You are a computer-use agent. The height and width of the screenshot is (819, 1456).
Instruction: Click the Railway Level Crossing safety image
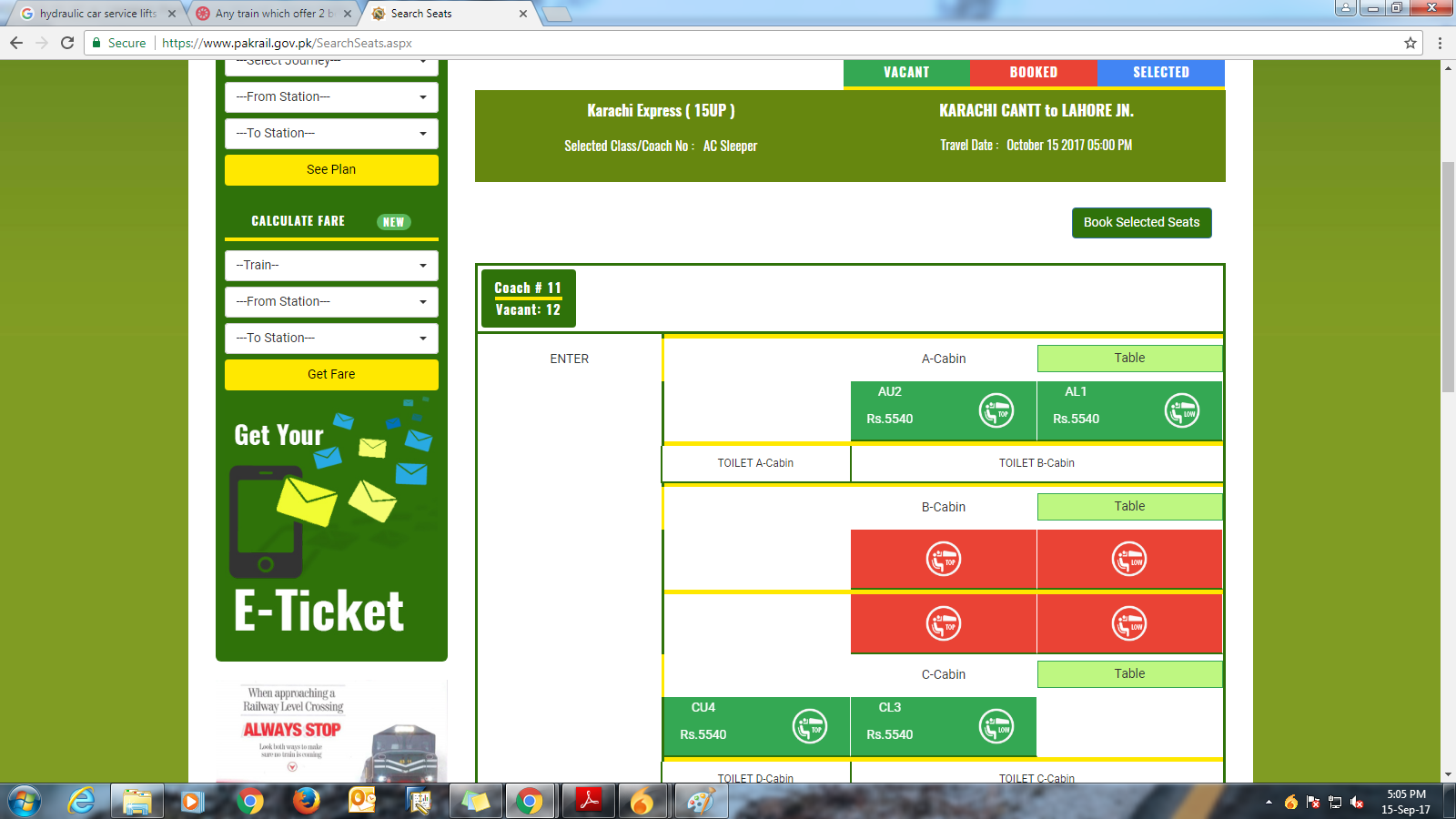331,731
